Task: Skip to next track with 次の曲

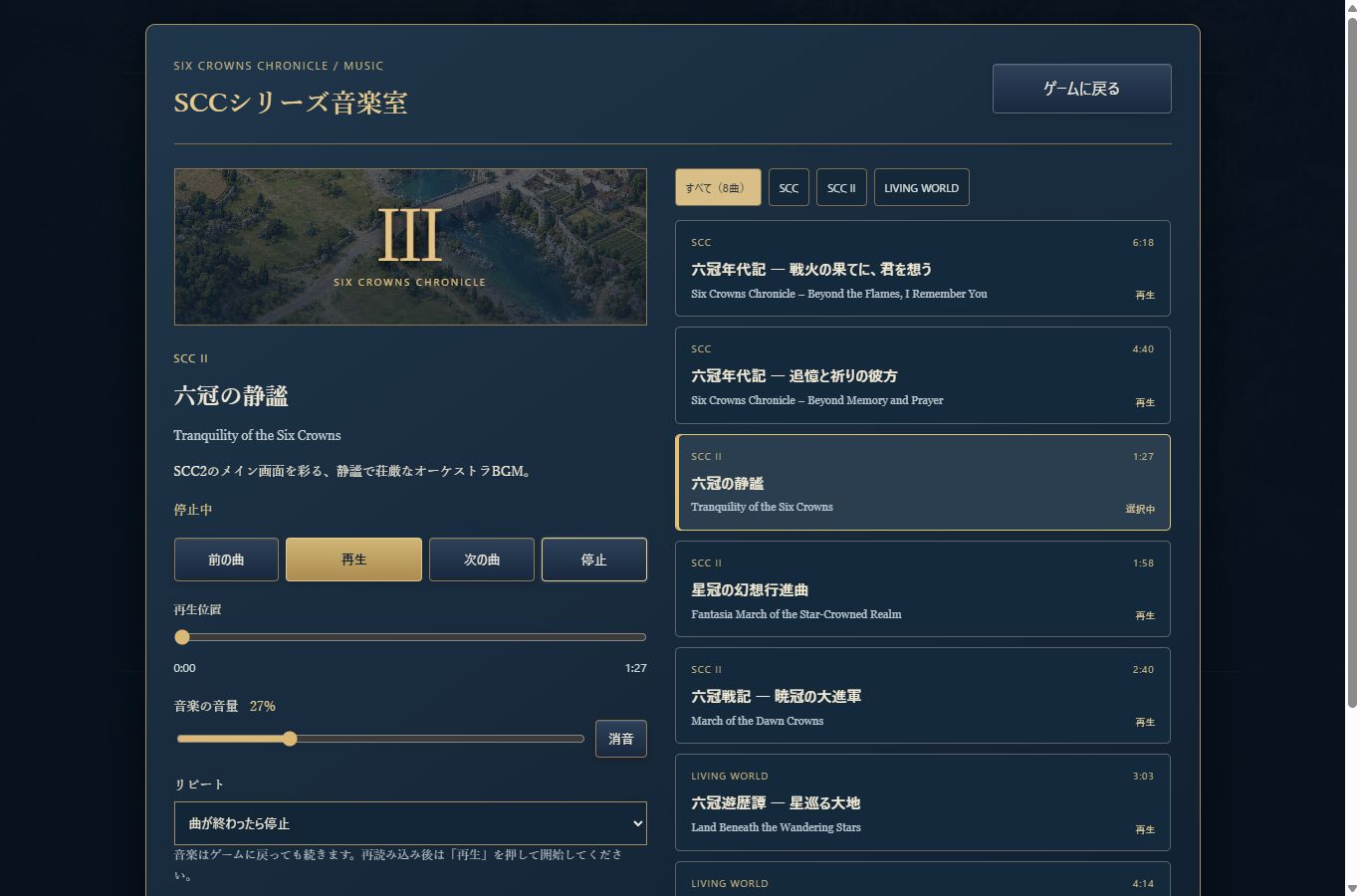Action: coord(482,560)
